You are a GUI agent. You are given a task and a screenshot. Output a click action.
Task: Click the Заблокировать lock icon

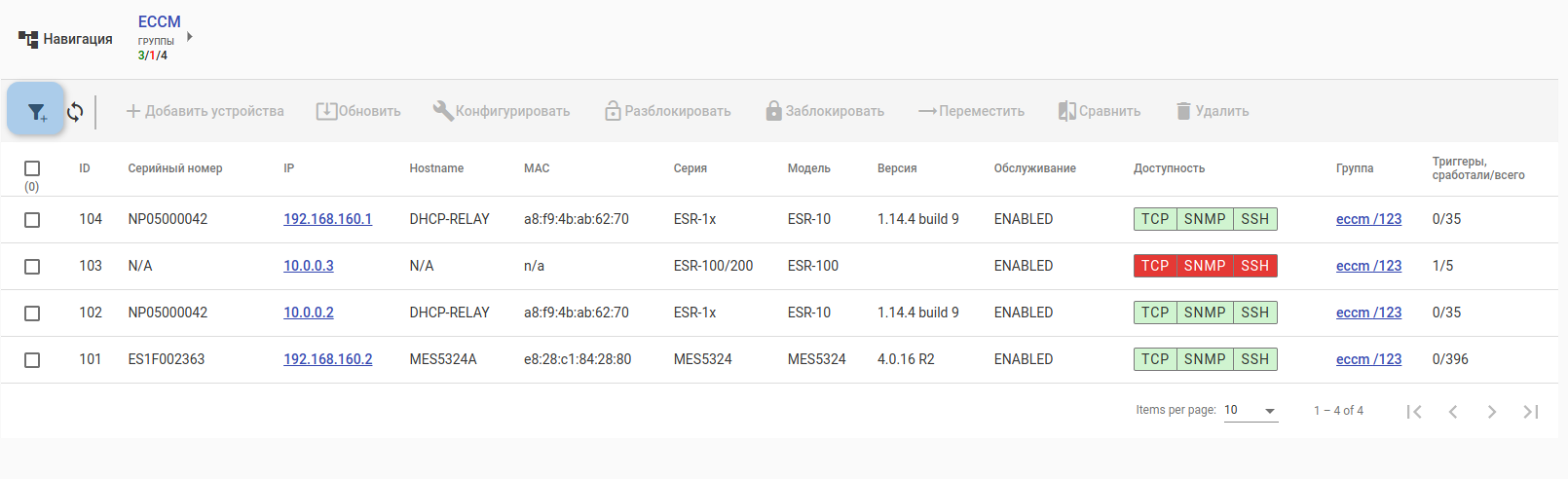(x=773, y=111)
